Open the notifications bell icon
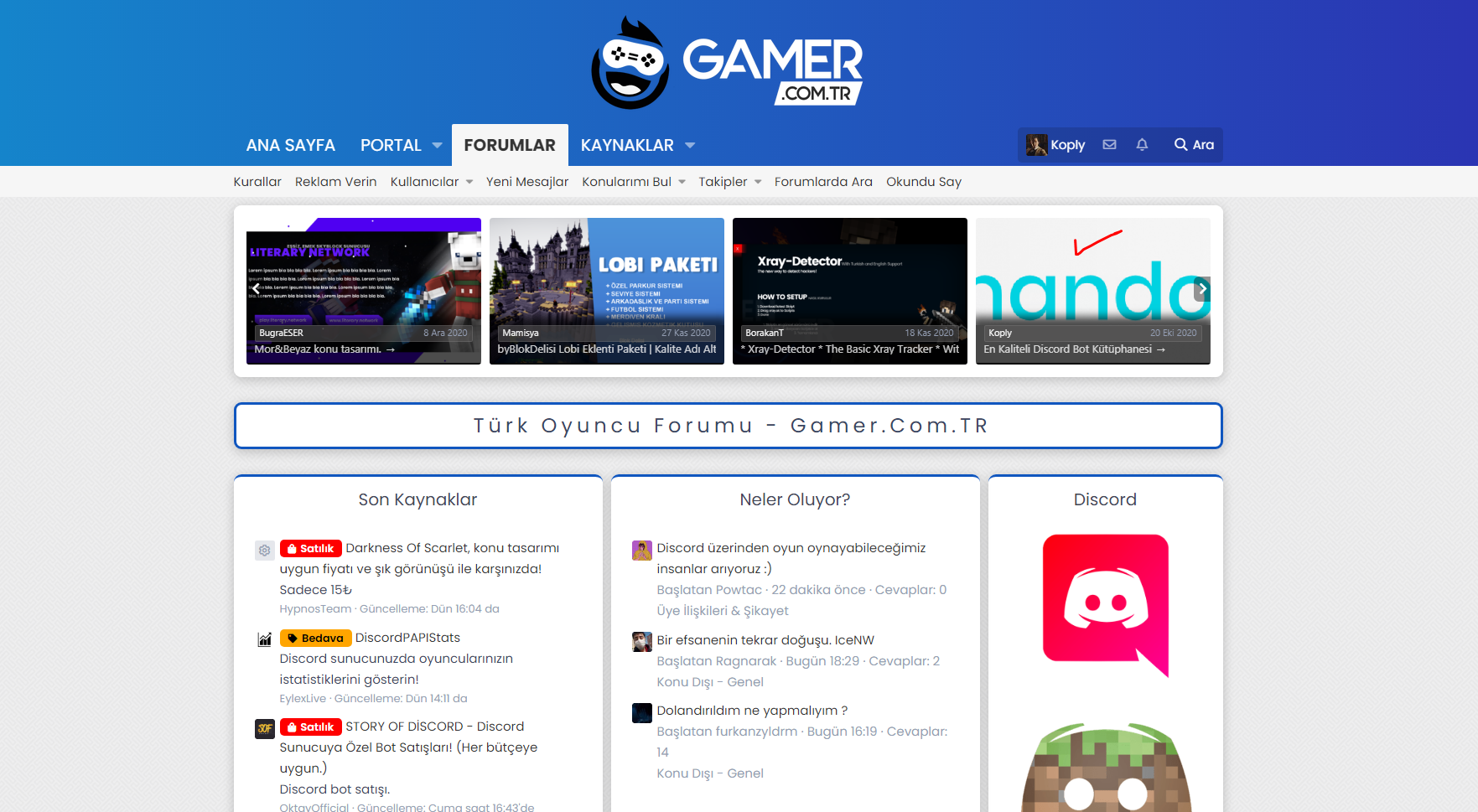The image size is (1478, 812). (x=1142, y=145)
